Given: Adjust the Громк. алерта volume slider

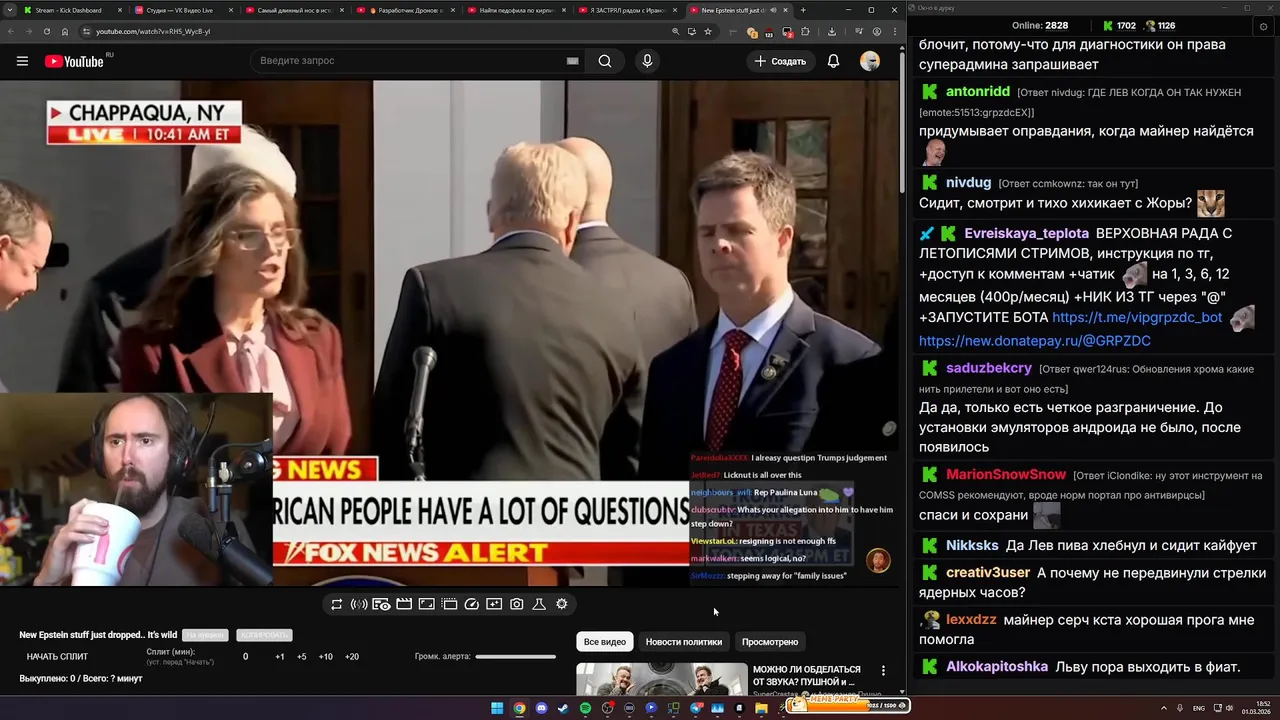Looking at the screenshot, I should [515, 657].
